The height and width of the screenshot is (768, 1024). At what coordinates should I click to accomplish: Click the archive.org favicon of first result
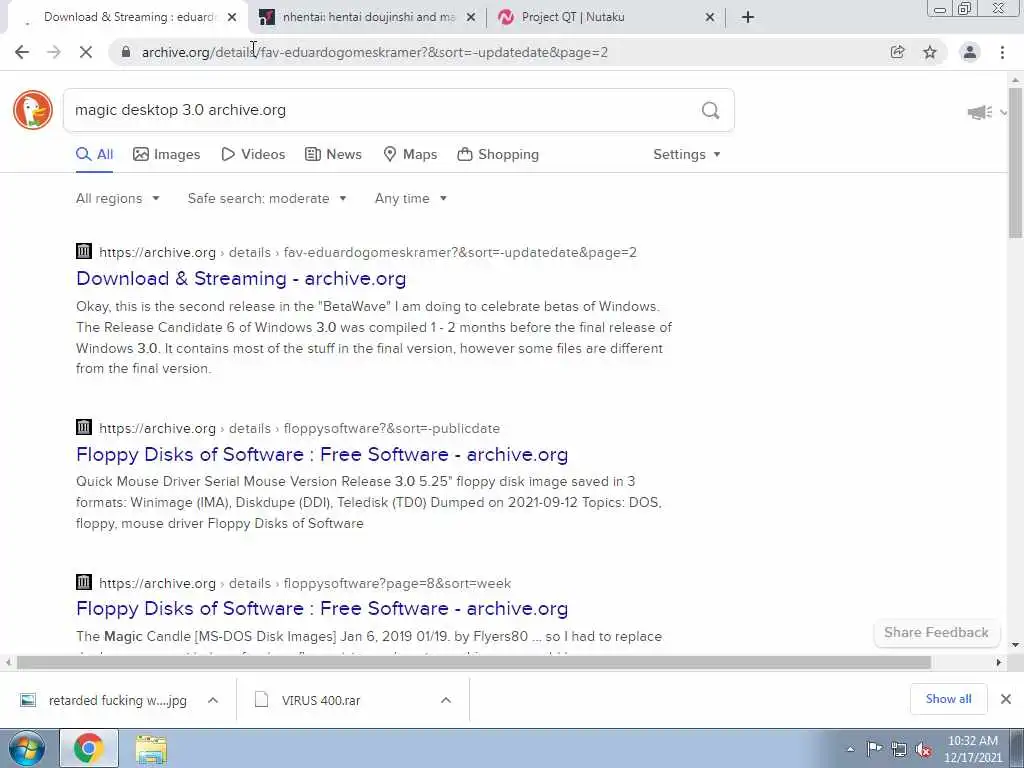(84, 251)
